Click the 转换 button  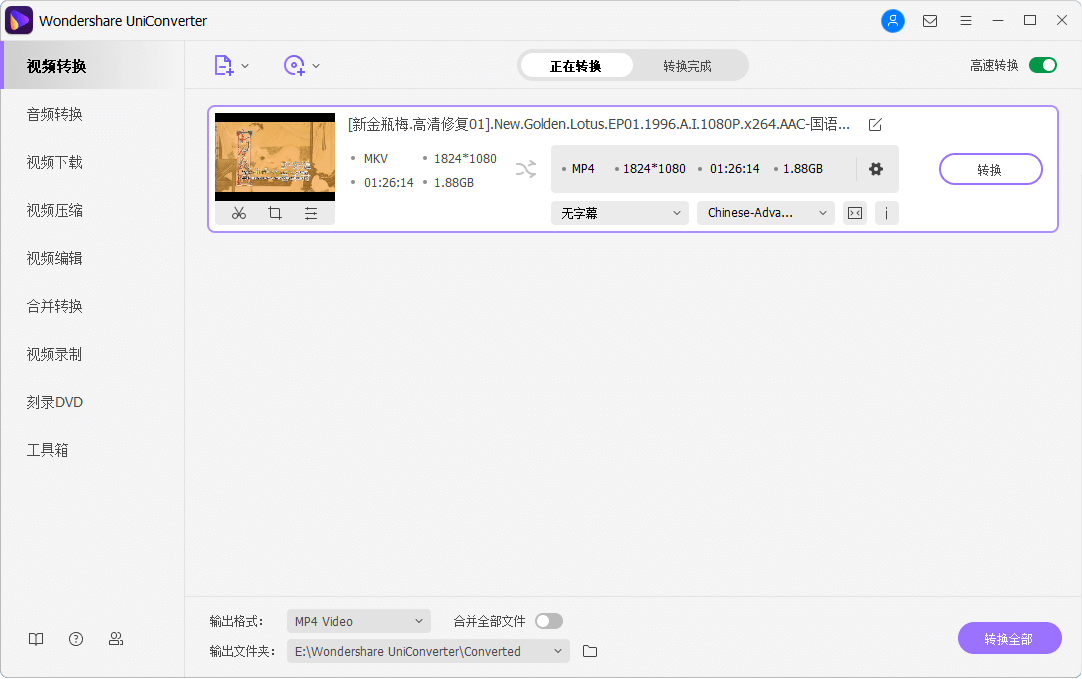(990, 169)
